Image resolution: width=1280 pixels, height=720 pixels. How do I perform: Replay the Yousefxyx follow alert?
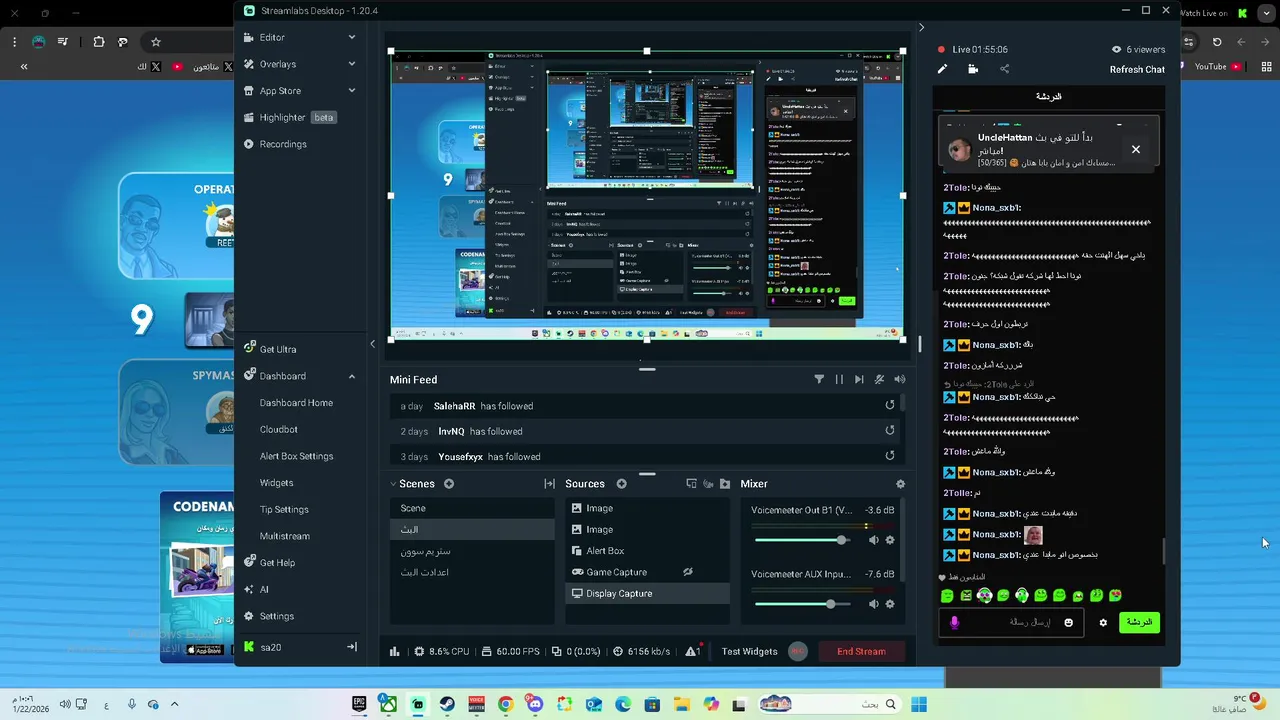(890, 456)
